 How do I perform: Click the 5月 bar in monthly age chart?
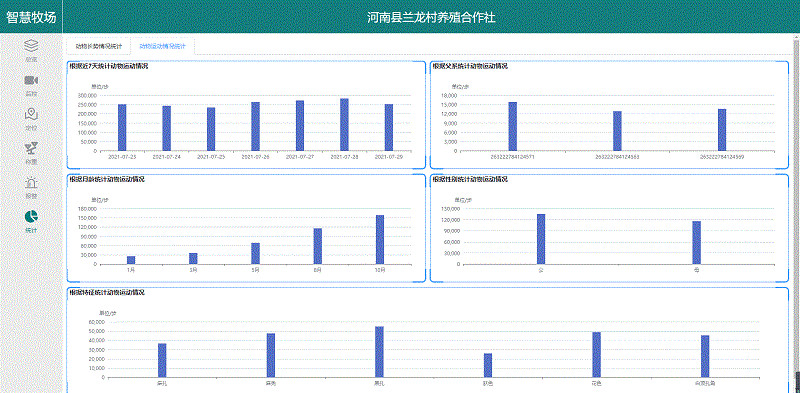pyautogui.click(x=255, y=254)
